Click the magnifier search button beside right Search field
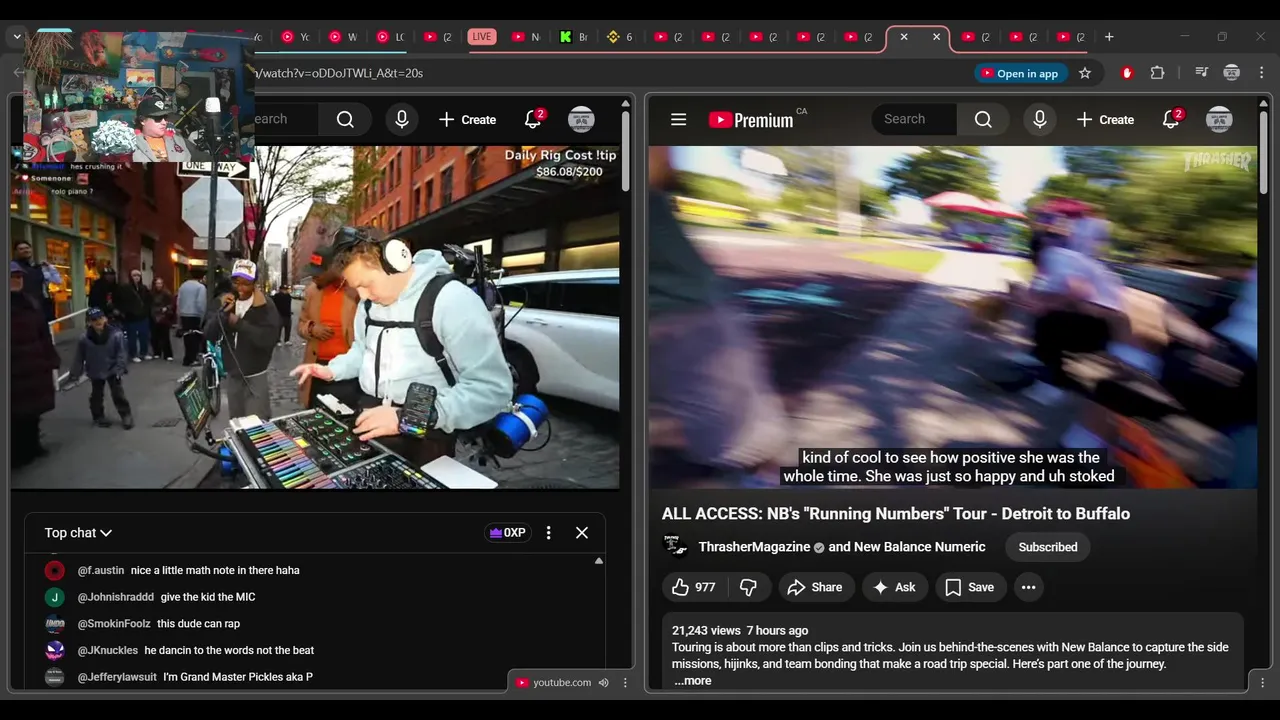The width and height of the screenshot is (1280, 720). [983, 120]
